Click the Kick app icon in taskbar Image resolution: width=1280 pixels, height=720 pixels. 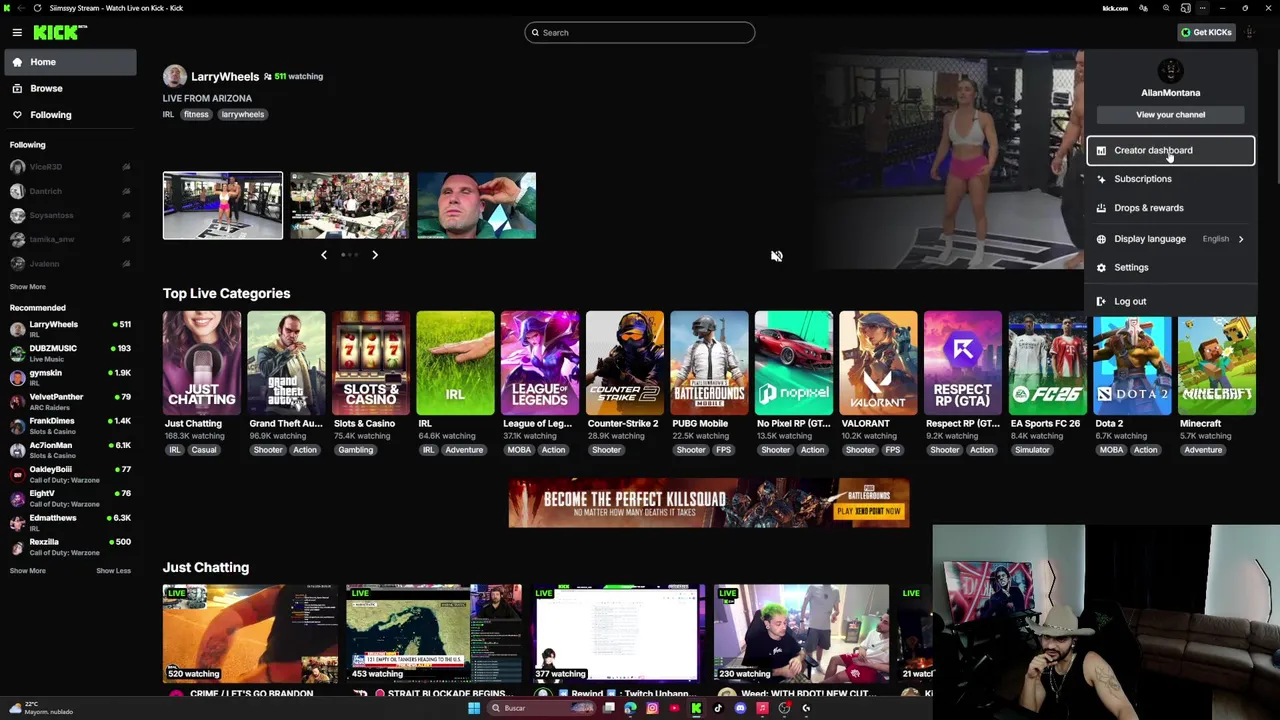696,708
